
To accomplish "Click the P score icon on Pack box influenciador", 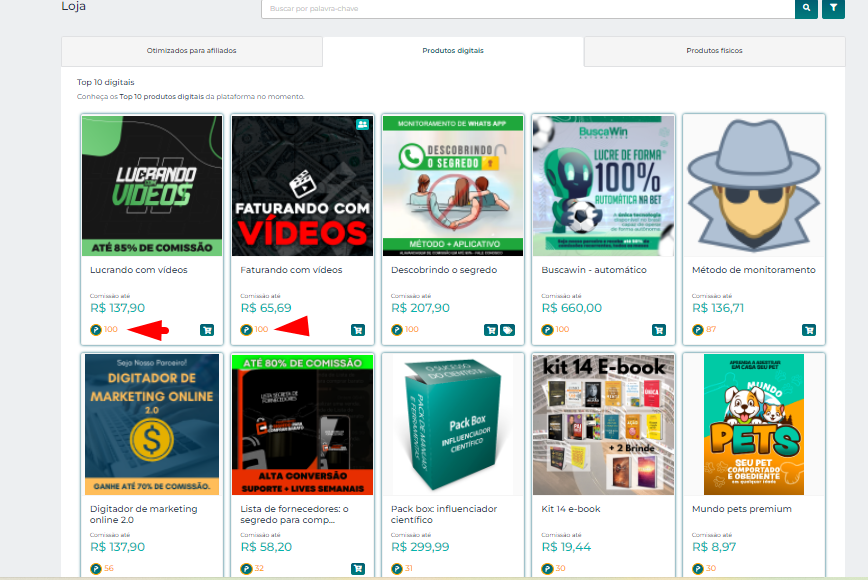I will (397, 569).
